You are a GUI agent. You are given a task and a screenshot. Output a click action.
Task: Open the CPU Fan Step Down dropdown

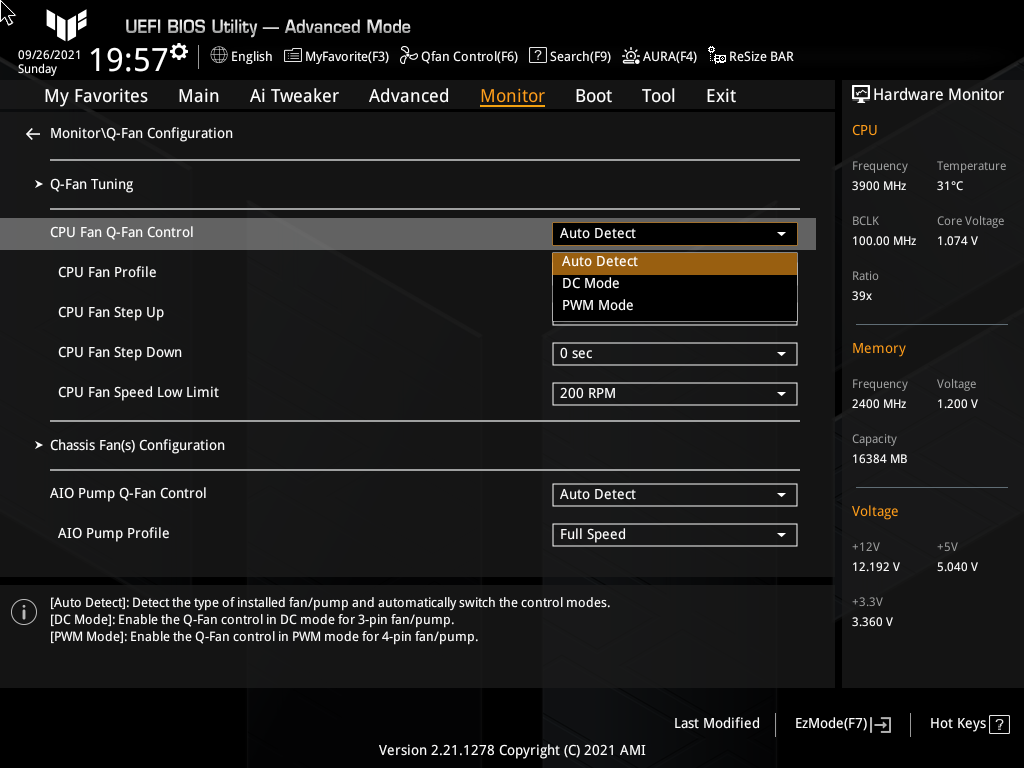[x=674, y=353]
